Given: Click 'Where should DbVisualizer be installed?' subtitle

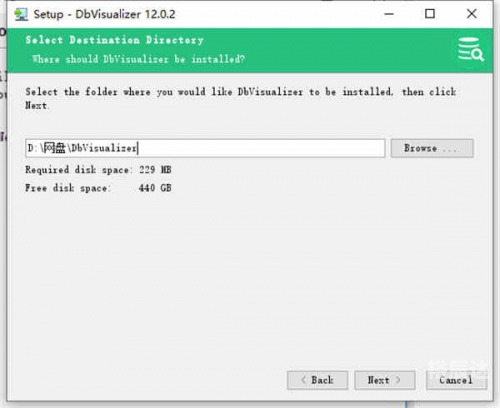Looking at the screenshot, I should coord(138,59).
